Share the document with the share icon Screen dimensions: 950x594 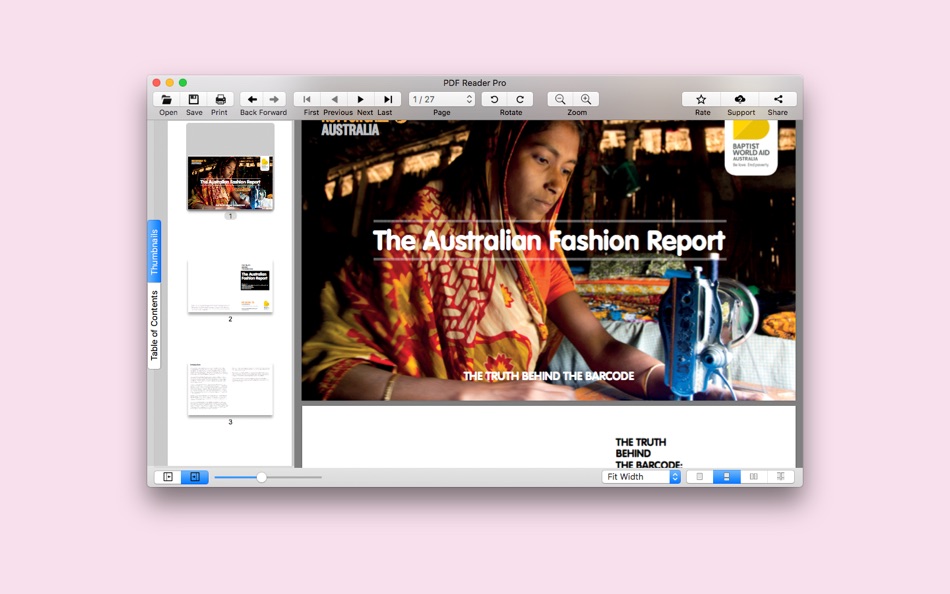(x=778, y=99)
